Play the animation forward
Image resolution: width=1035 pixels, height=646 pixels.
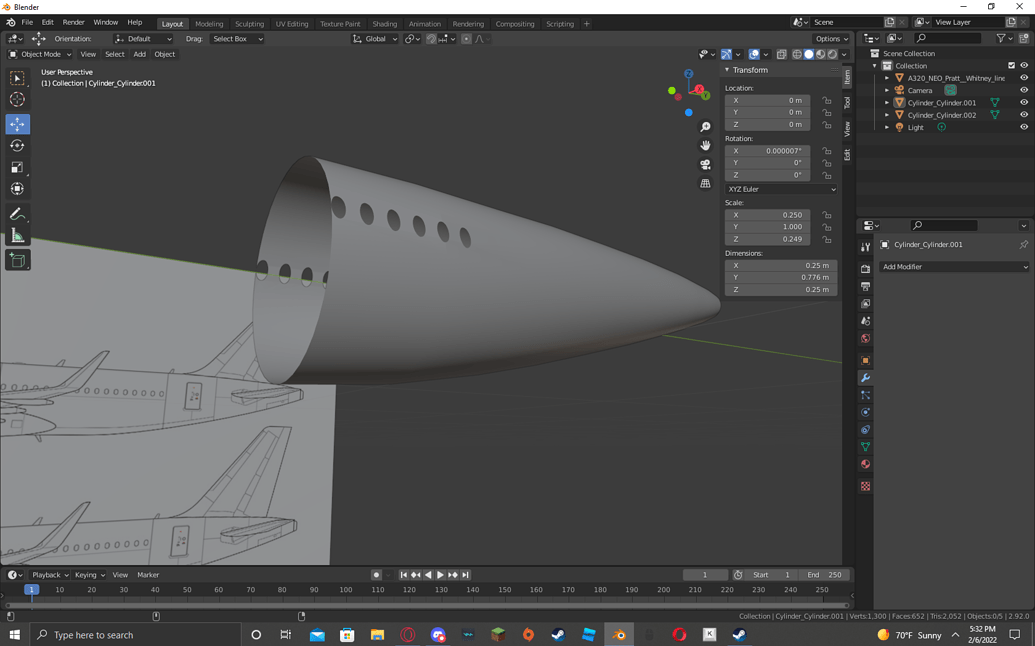pyautogui.click(x=440, y=575)
